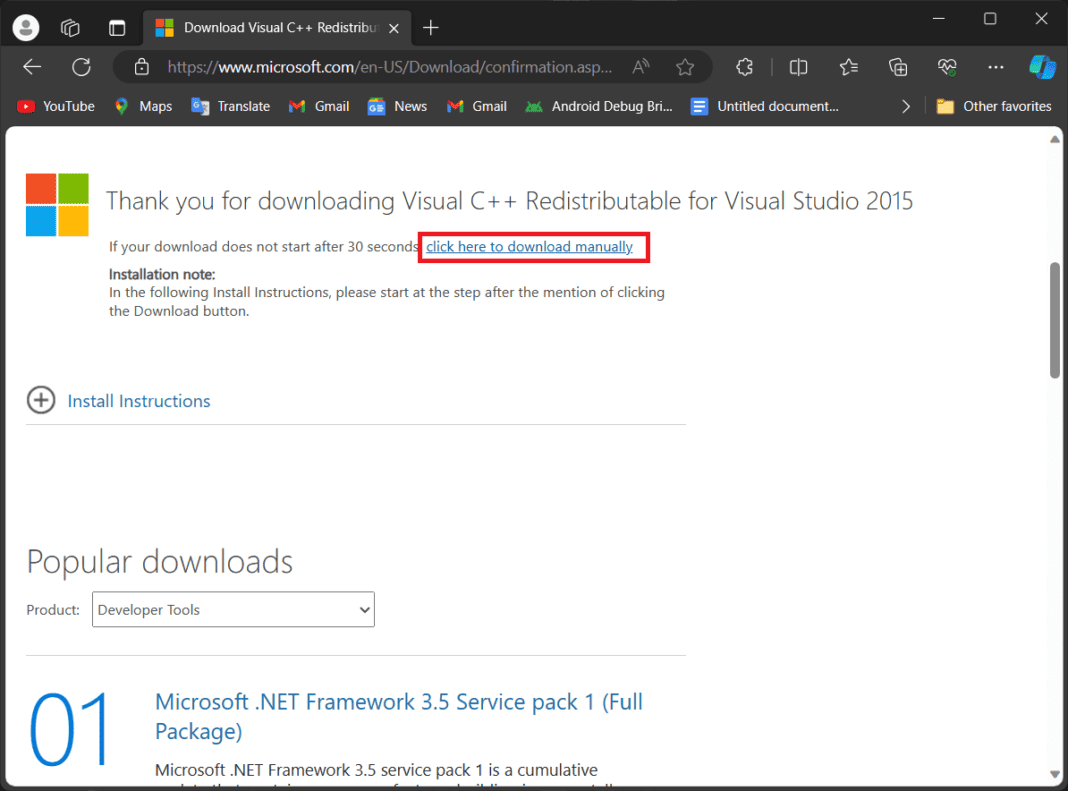
Task: Open the Settings and more menu
Action: click(x=996, y=67)
